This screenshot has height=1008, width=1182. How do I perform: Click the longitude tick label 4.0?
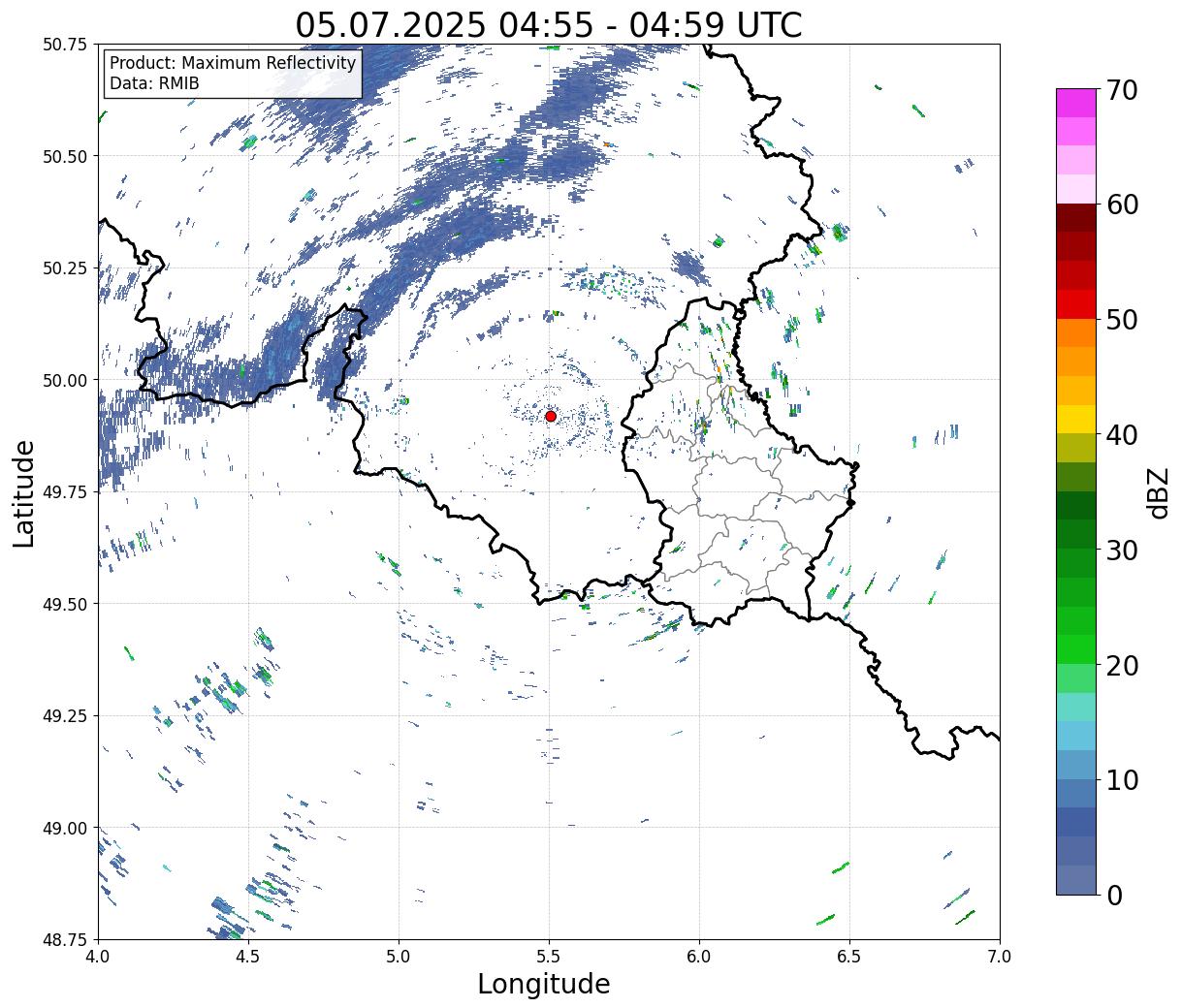(98, 956)
